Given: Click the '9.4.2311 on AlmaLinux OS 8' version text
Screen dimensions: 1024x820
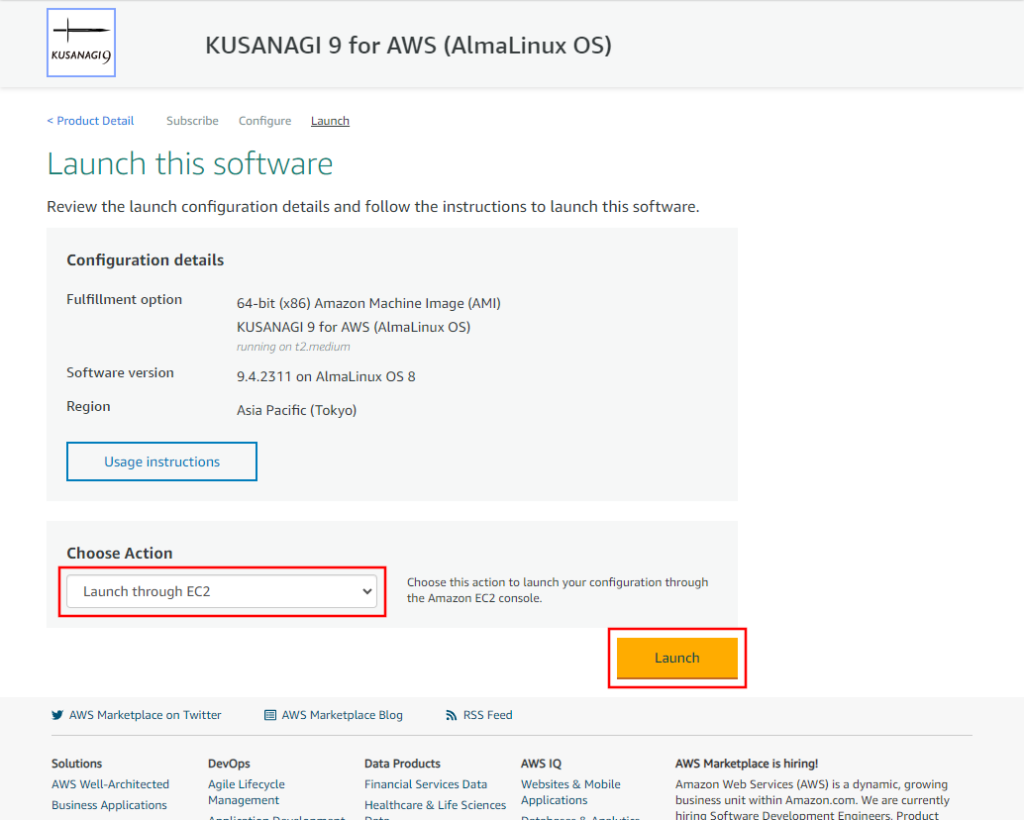Looking at the screenshot, I should point(326,377).
